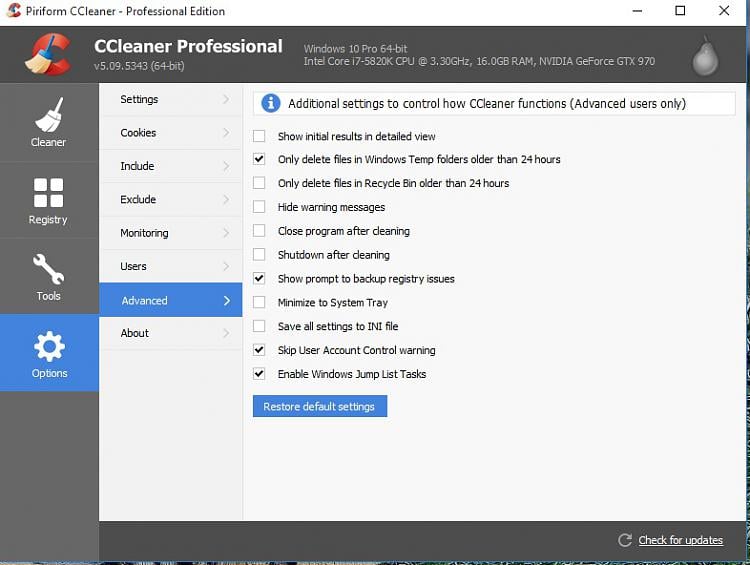Screen dimensions: 750x565
Task: Minimize the CCleaner window
Action: 637,11
